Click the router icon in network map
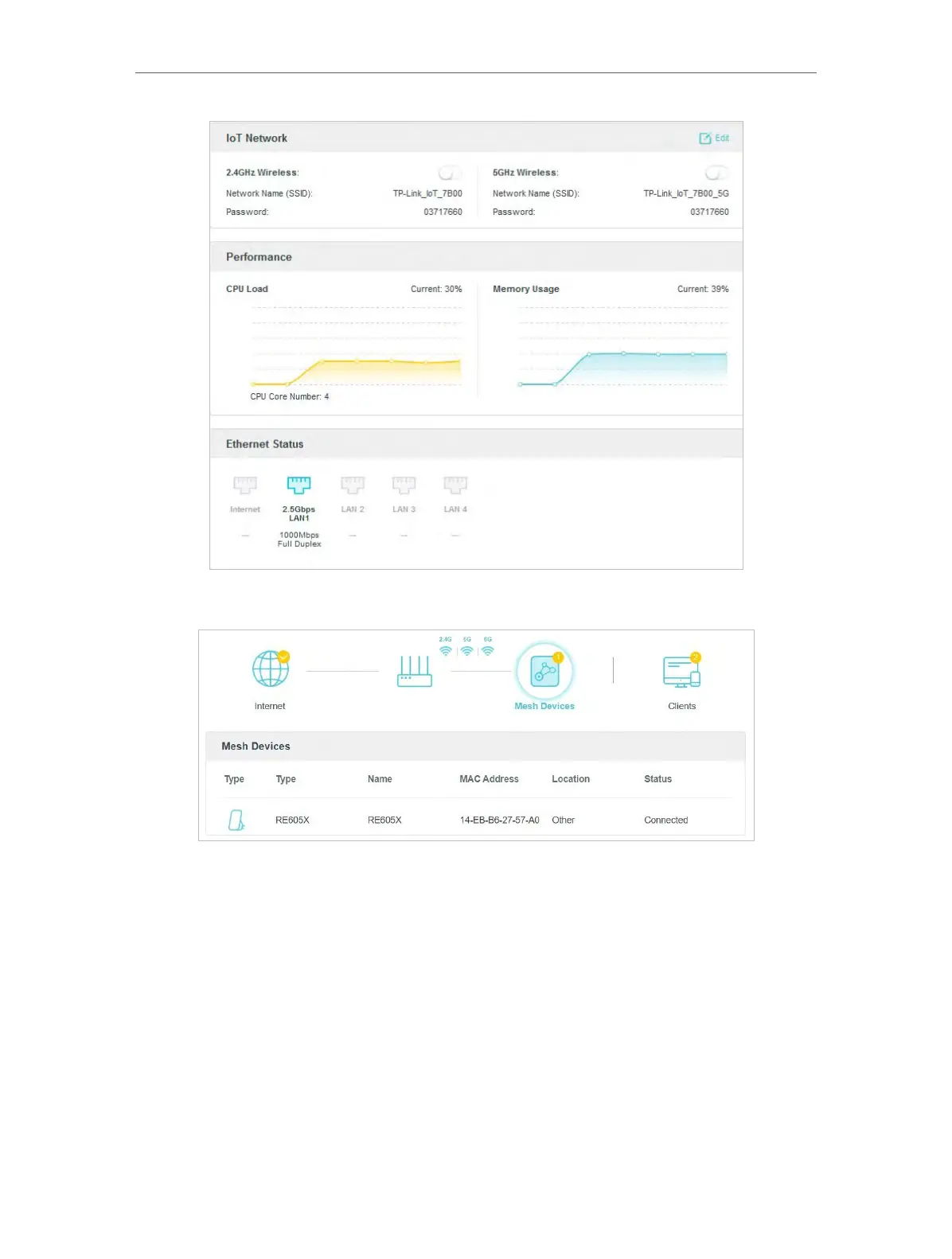Image resolution: width=952 pixels, height=1259 pixels. pyautogui.click(x=415, y=671)
